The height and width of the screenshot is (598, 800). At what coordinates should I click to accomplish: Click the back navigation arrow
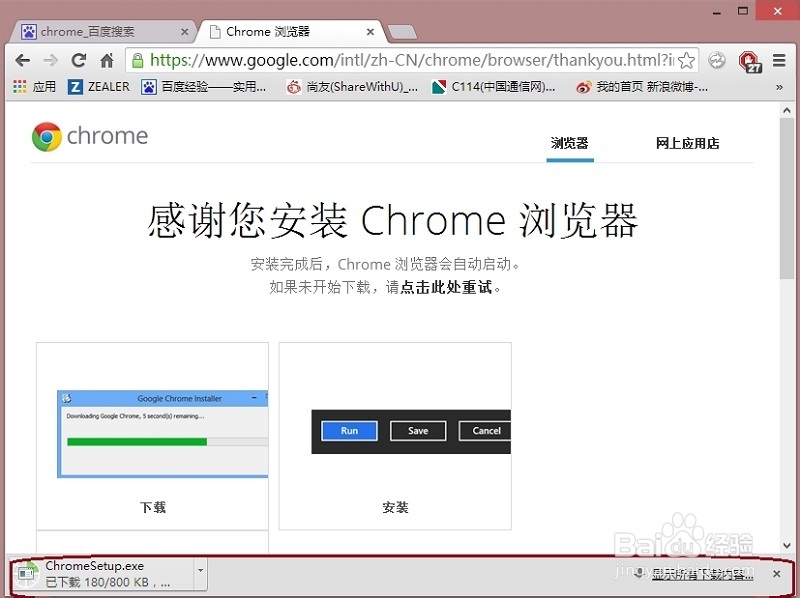coord(23,60)
